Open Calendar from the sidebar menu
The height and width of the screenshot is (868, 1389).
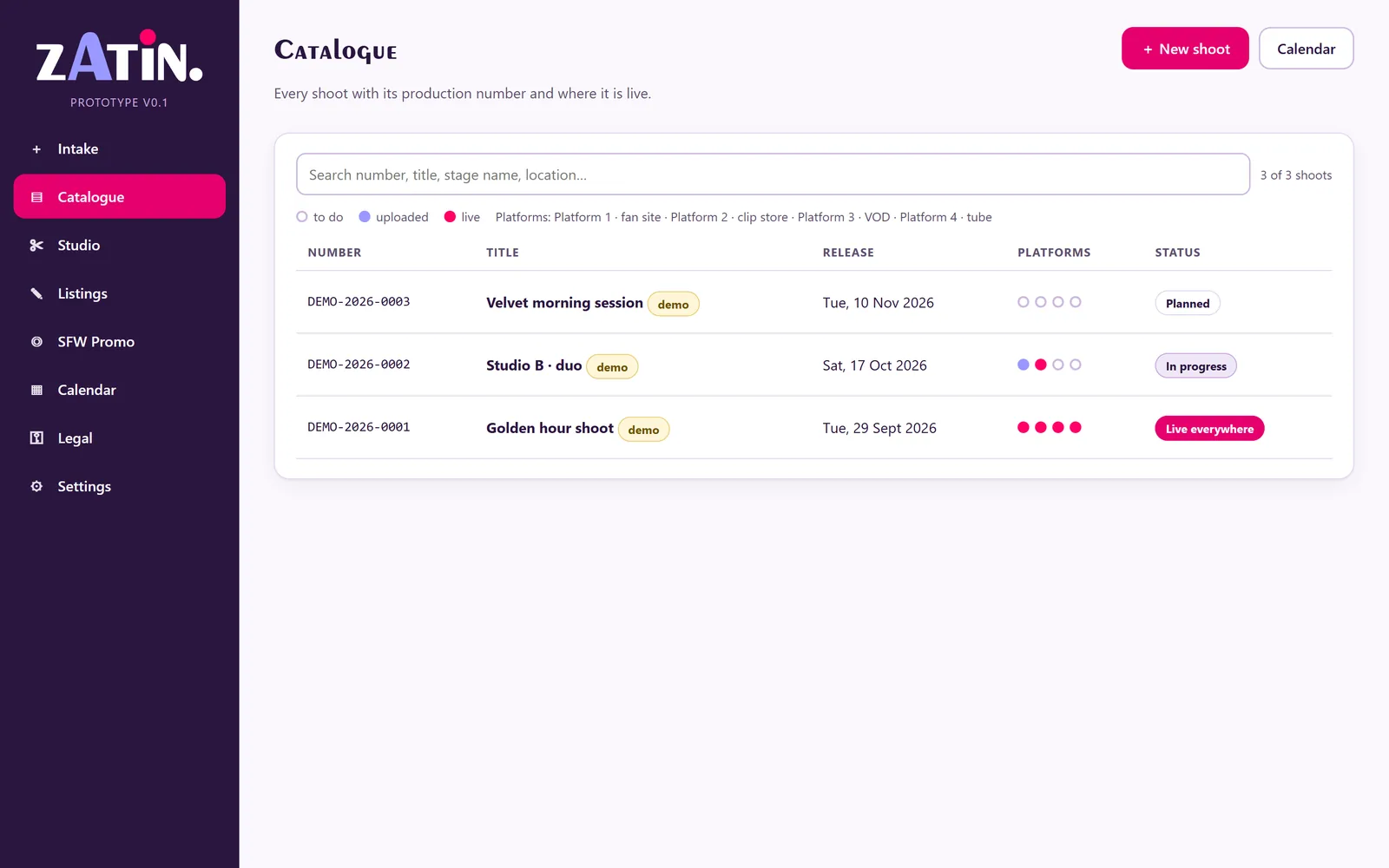tap(120, 390)
